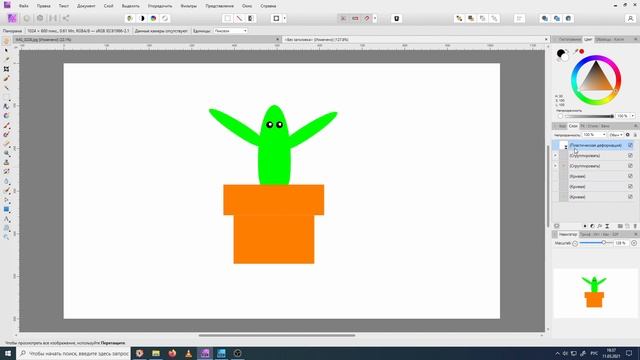
Task: Click the colour opacity slider
Action: coord(589,116)
